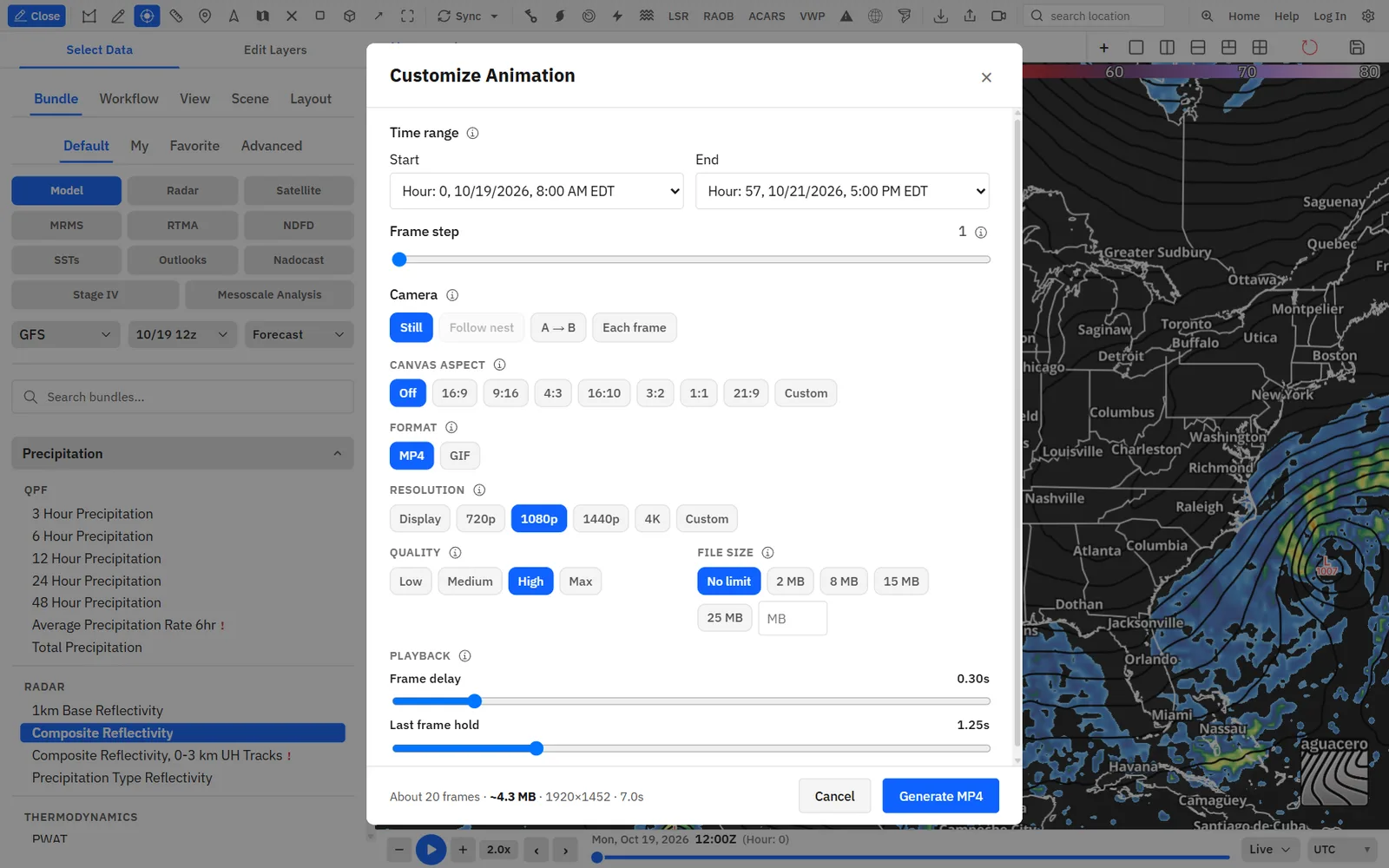The height and width of the screenshot is (868, 1389).
Task: Open the GFS model dropdown
Action: [66, 334]
